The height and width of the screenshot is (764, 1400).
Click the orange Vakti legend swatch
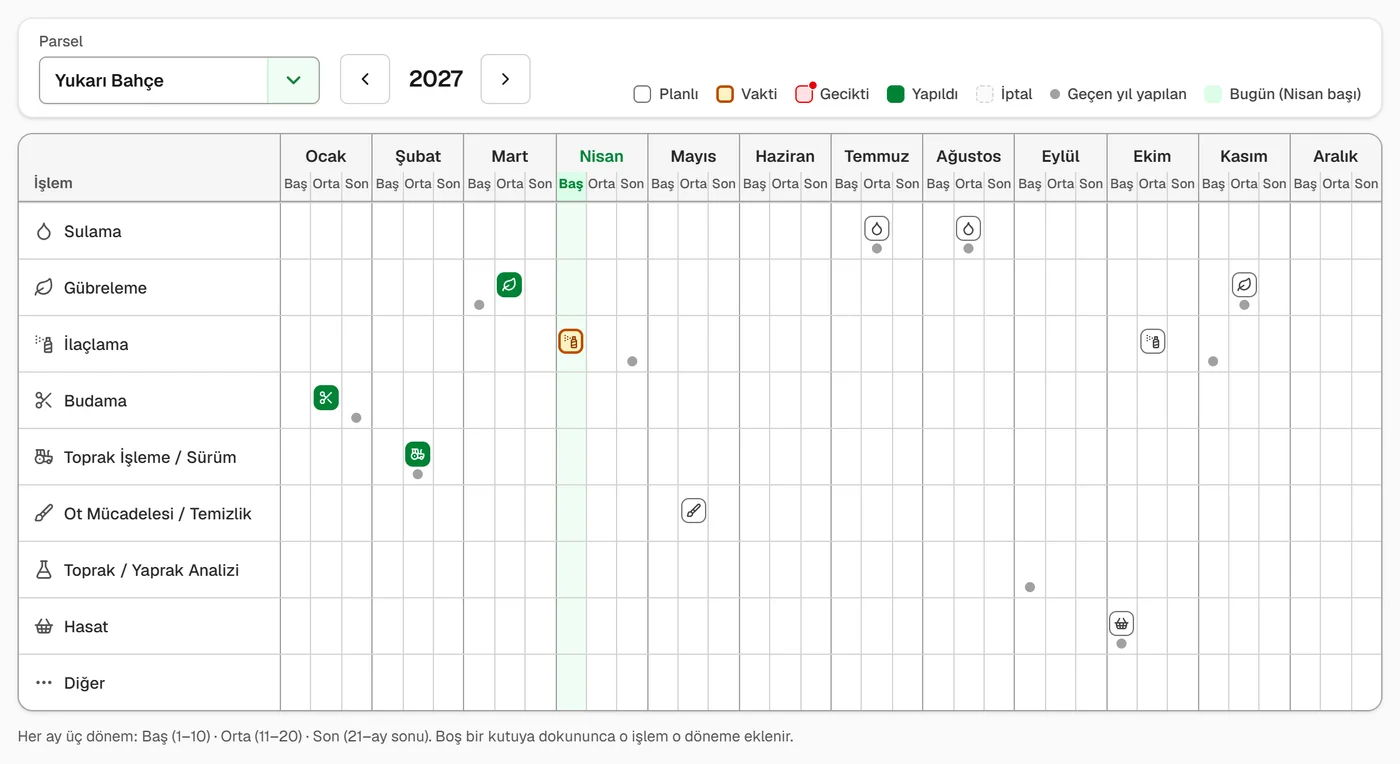725,94
